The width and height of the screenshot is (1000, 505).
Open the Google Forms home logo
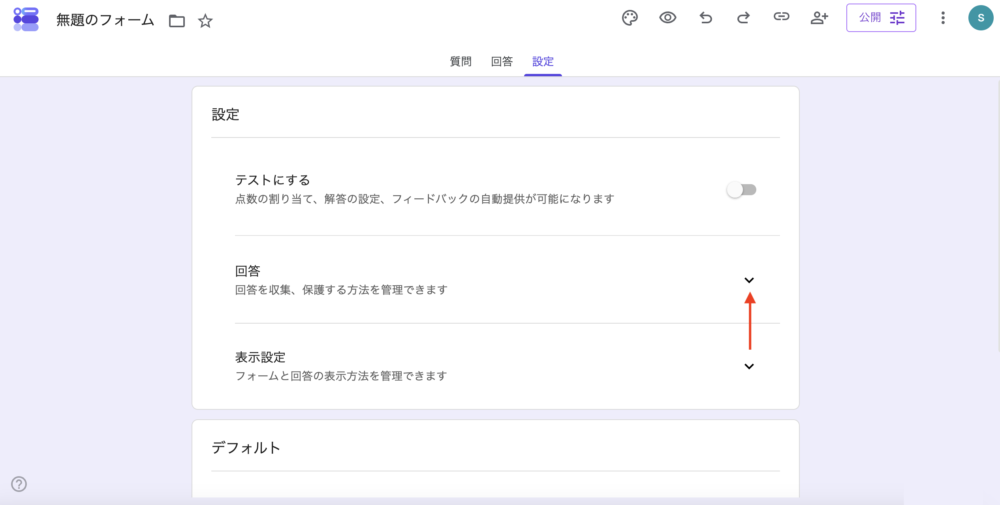(26, 19)
